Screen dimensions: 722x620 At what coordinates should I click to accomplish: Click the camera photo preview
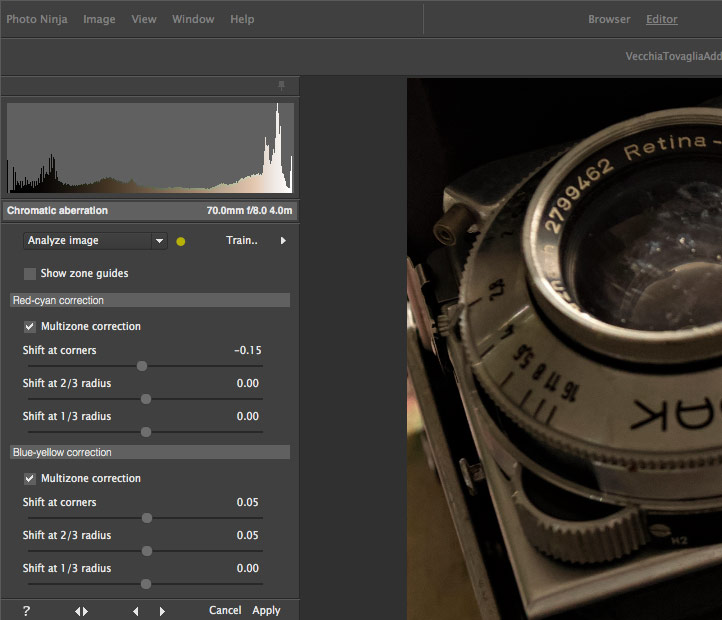565,349
